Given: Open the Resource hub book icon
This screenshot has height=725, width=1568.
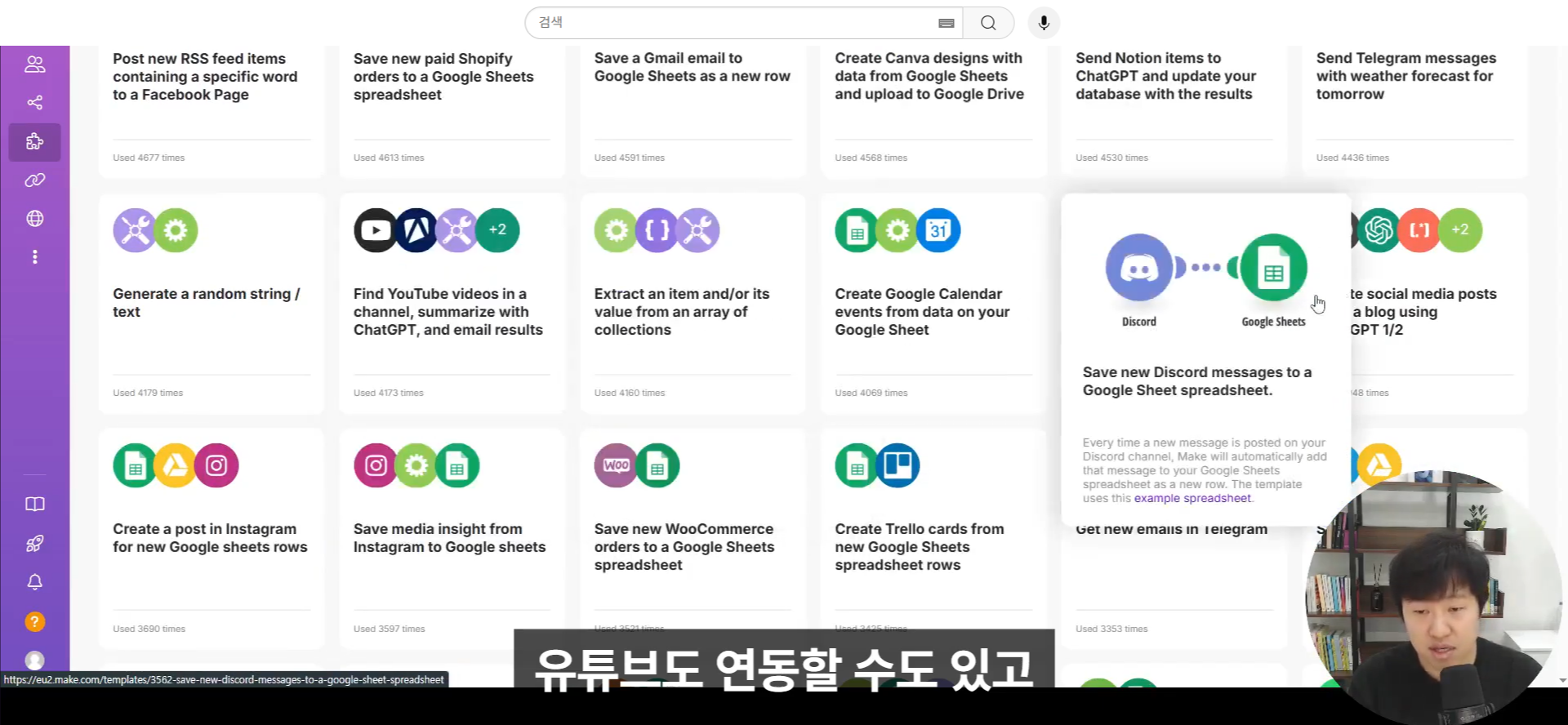Looking at the screenshot, I should click(x=34, y=504).
